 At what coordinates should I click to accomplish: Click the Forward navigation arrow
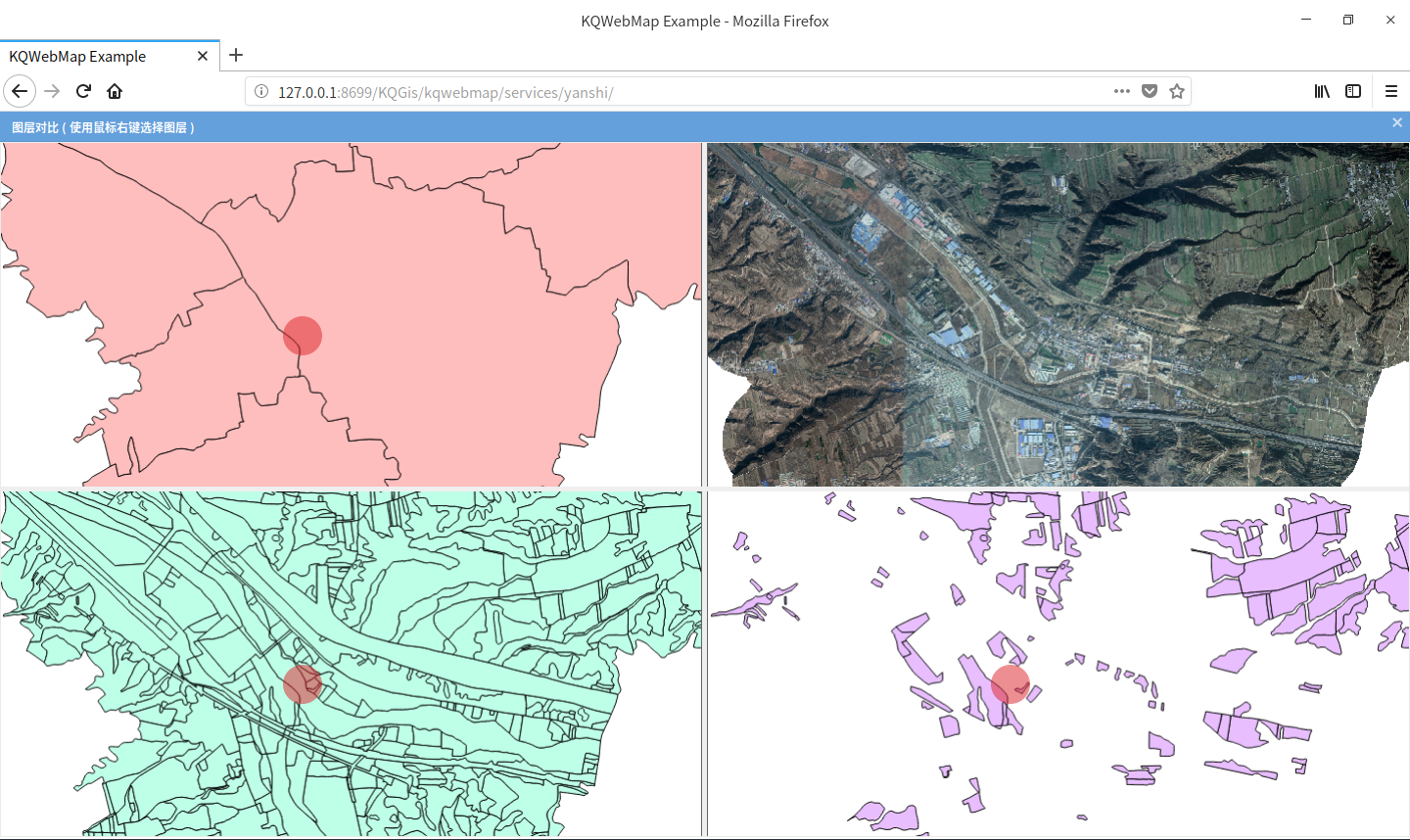point(52,91)
